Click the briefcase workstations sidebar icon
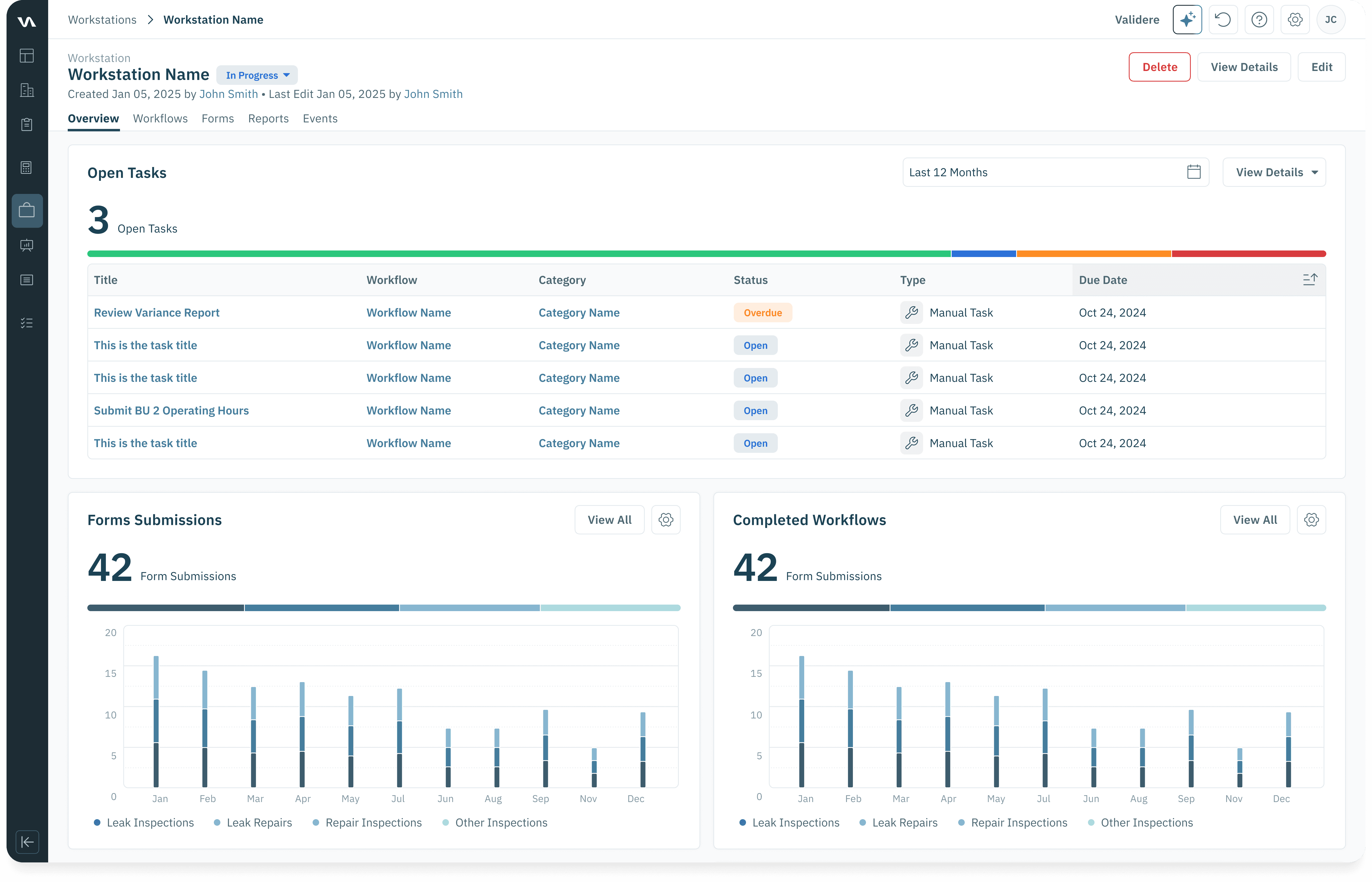Image resolution: width=1372 pixels, height=882 pixels. [x=27, y=211]
